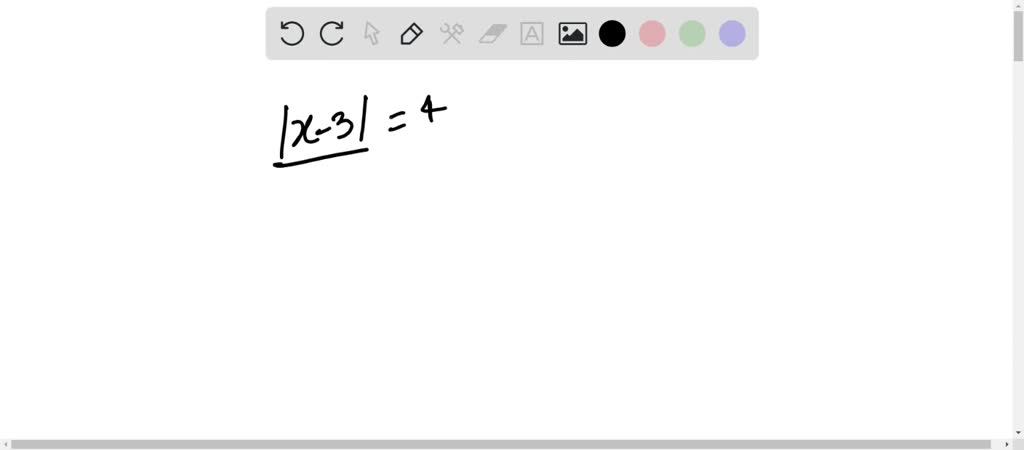The width and height of the screenshot is (1024, 450).
Task: Choose the green color swatch
Action: point(692,33)
